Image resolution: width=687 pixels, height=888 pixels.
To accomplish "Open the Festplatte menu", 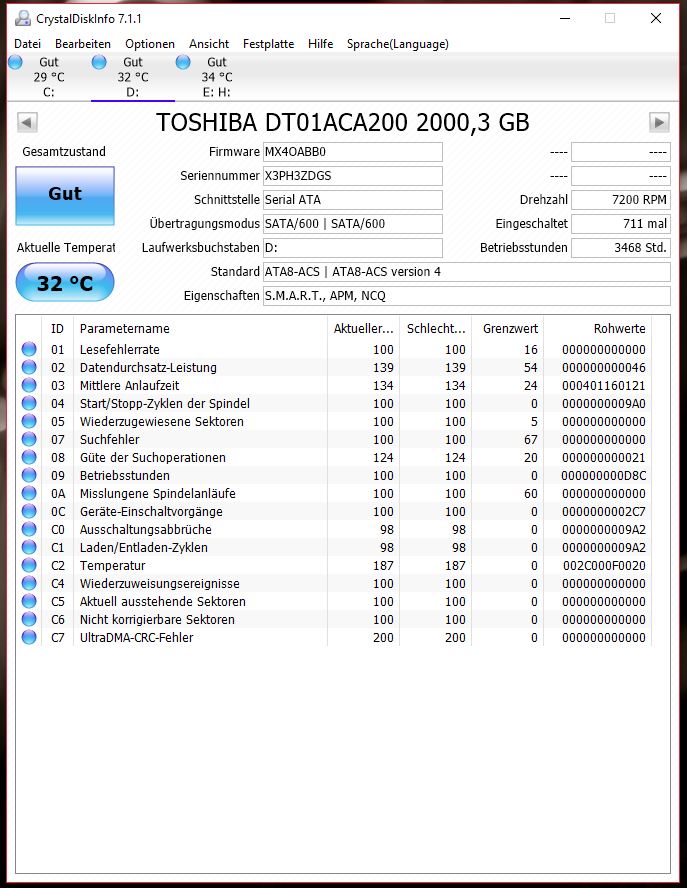I will pyautogui.click(x=268, y=44).
